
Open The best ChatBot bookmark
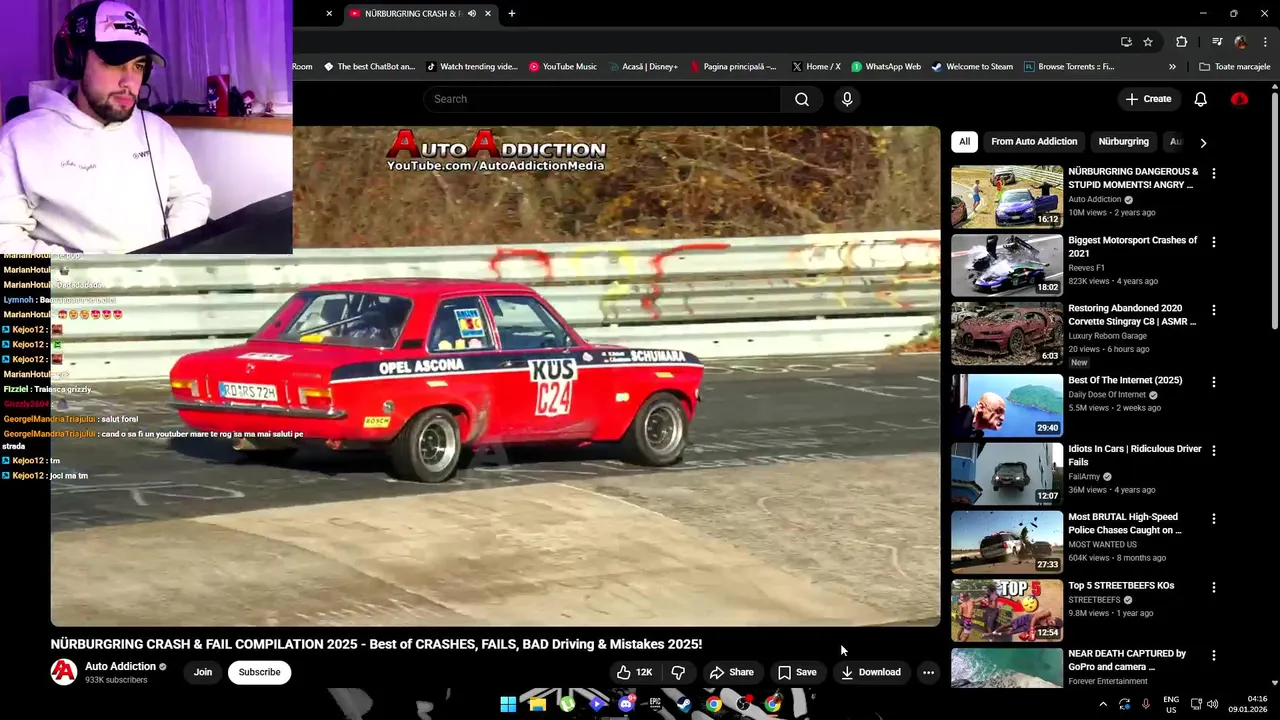click(x=369, y=67)
